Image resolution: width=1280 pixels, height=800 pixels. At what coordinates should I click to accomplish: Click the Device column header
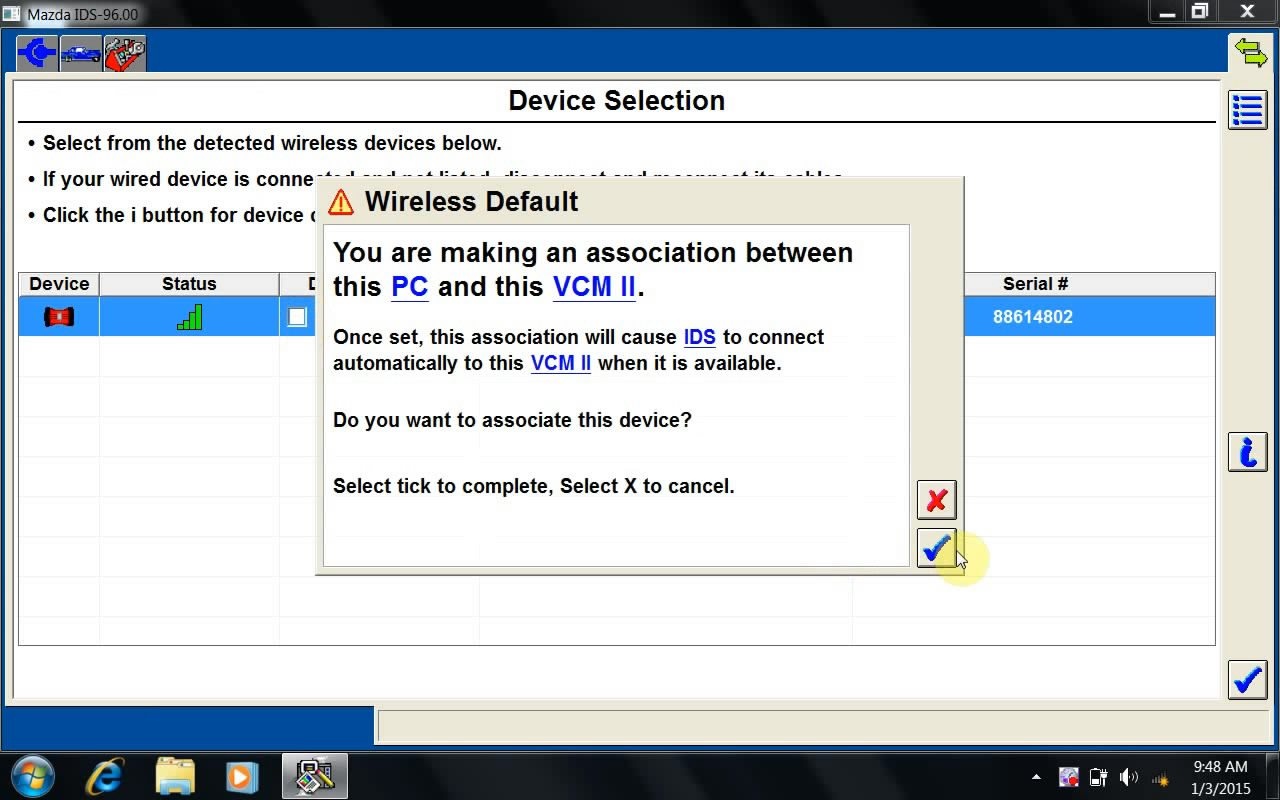[59, 284]
